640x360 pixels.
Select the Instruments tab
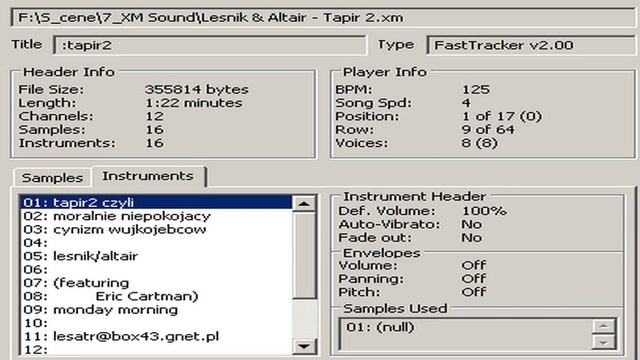[x=148, y=176]
